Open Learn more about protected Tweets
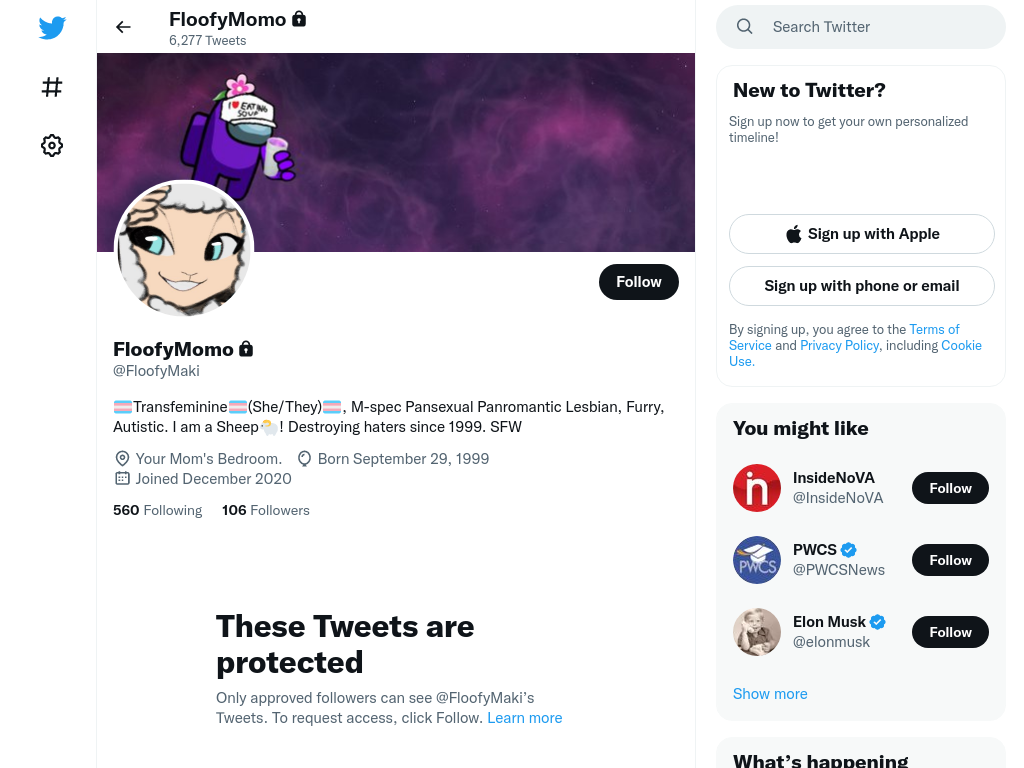Viewport: 1024px width, 768px height. click(524, 718)
